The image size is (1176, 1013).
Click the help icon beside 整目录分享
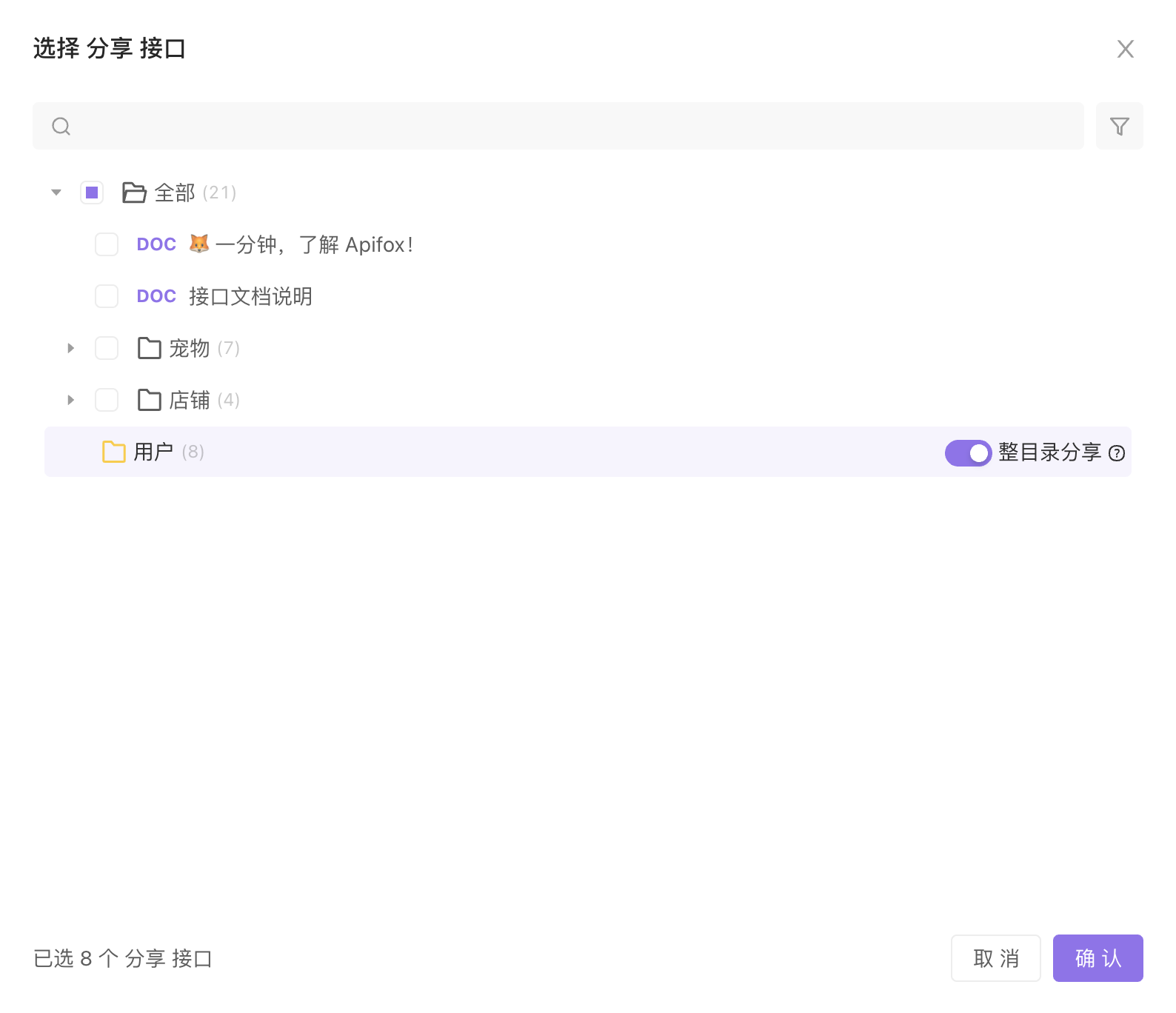coord(1117,453)
